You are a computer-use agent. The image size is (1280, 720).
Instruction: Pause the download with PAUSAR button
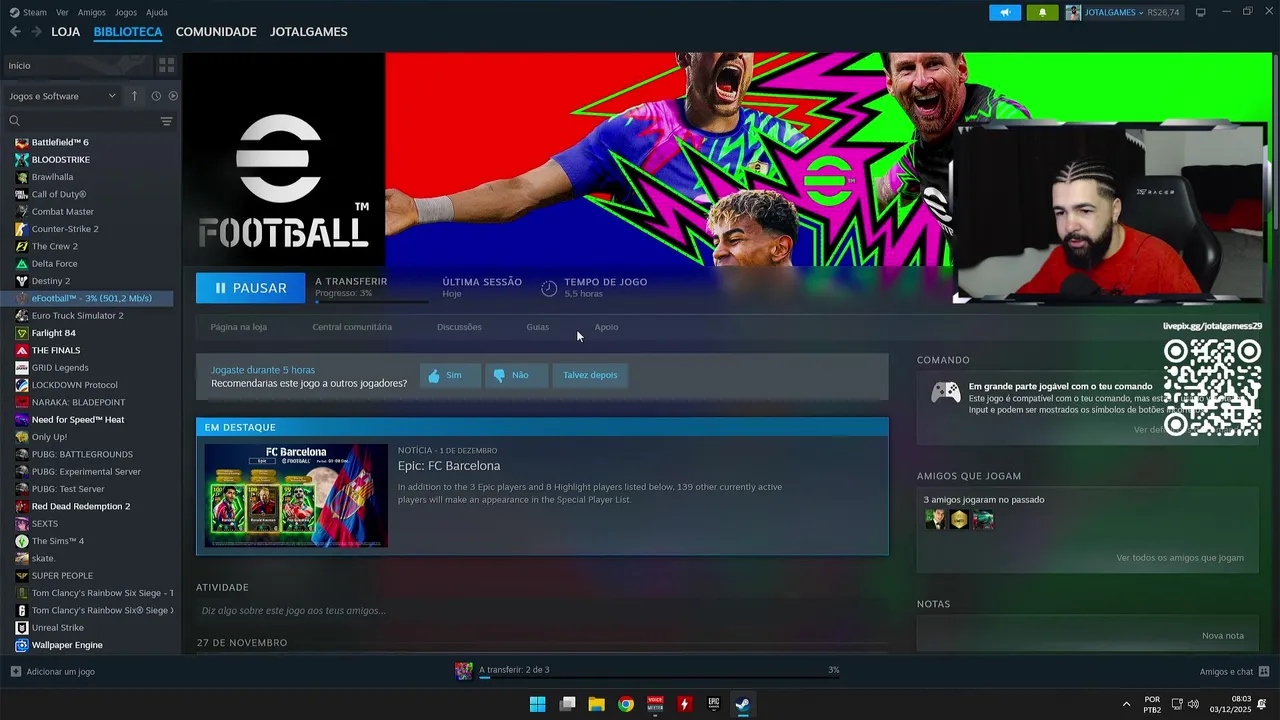pos(250,288)
